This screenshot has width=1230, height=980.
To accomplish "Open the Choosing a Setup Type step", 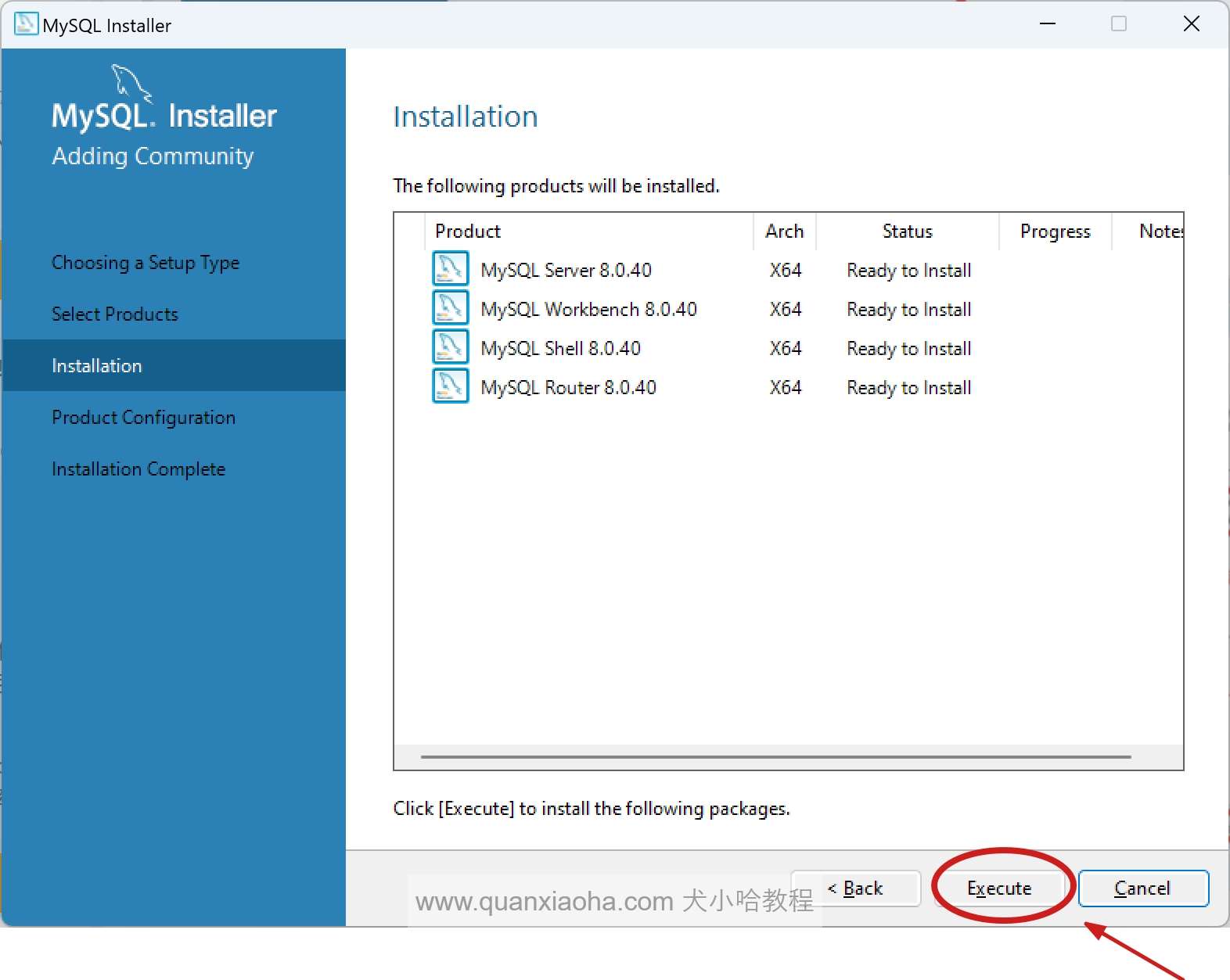I will tap(146, 263).
